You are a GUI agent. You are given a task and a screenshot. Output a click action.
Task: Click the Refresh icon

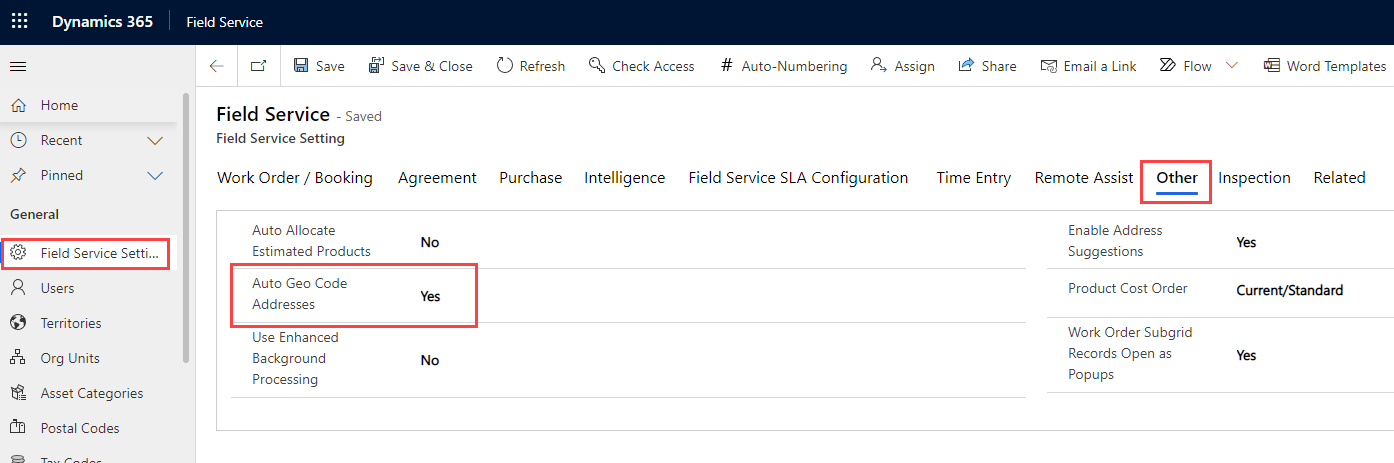tap(505, 66)
